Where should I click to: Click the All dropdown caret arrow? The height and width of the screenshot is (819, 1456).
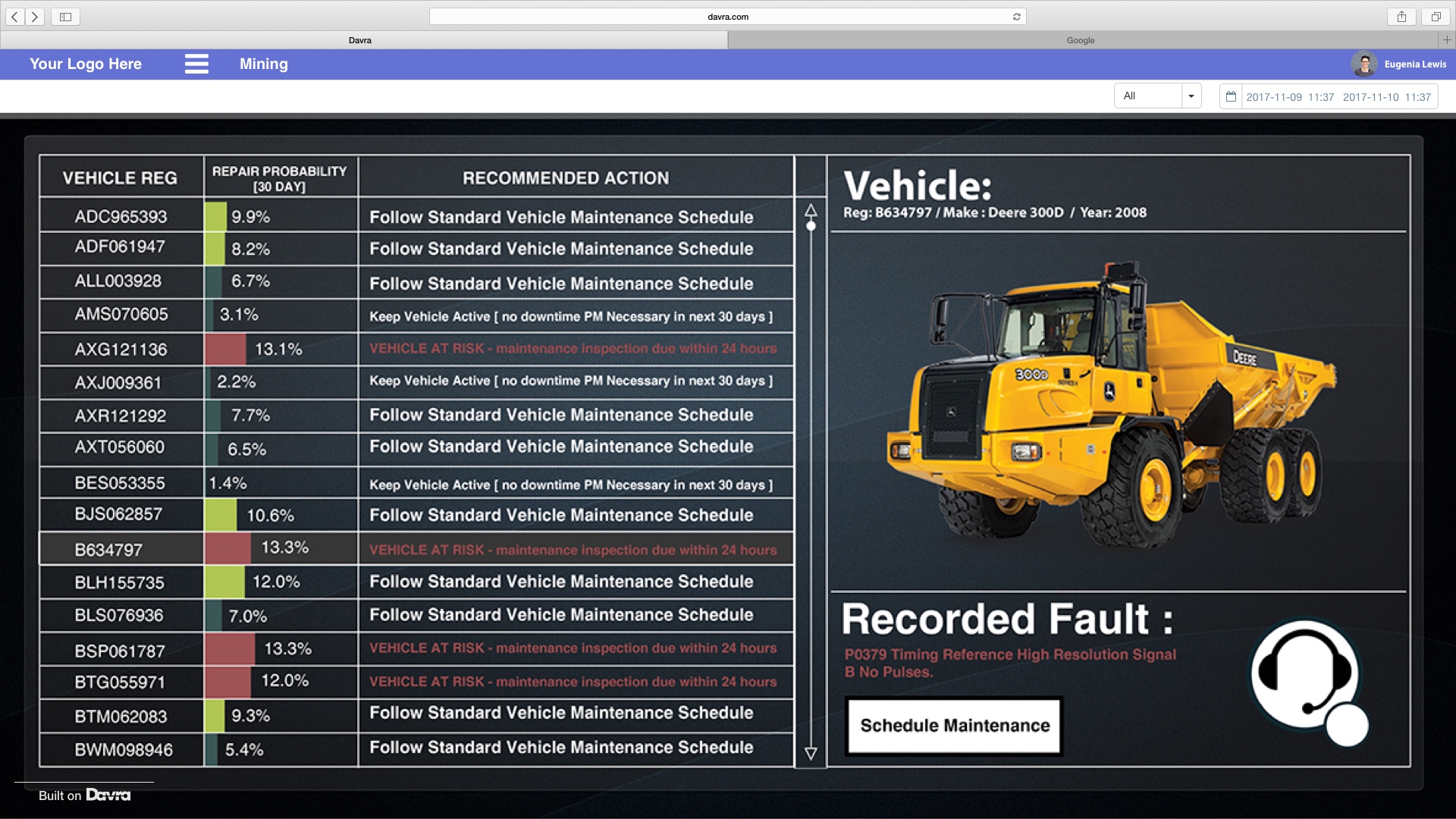point(1191,96)
